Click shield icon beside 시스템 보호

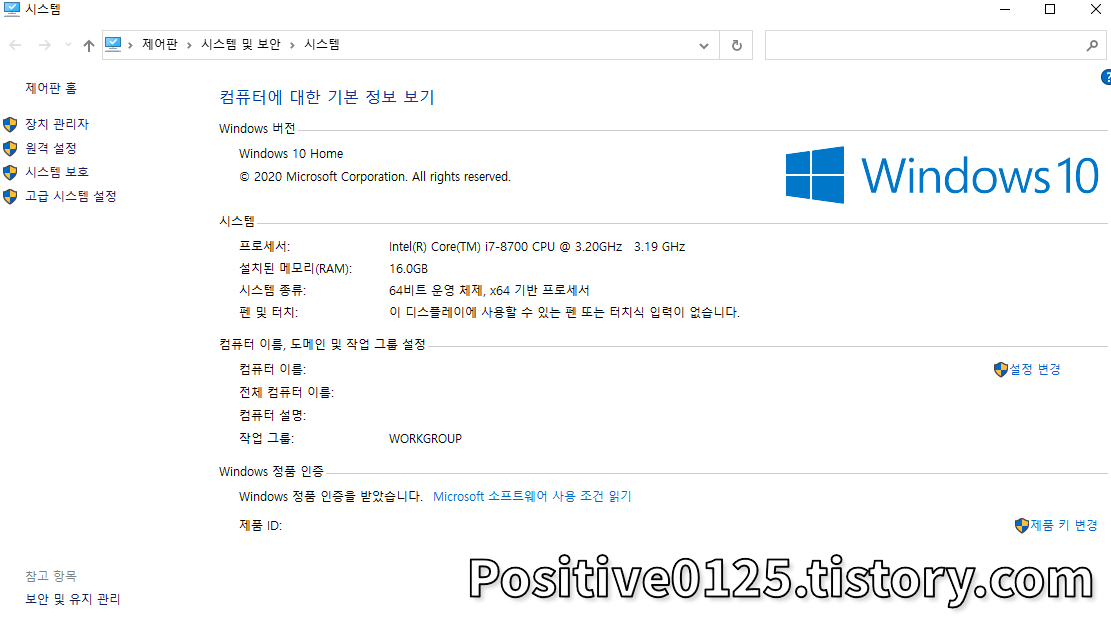click(10, 172)
